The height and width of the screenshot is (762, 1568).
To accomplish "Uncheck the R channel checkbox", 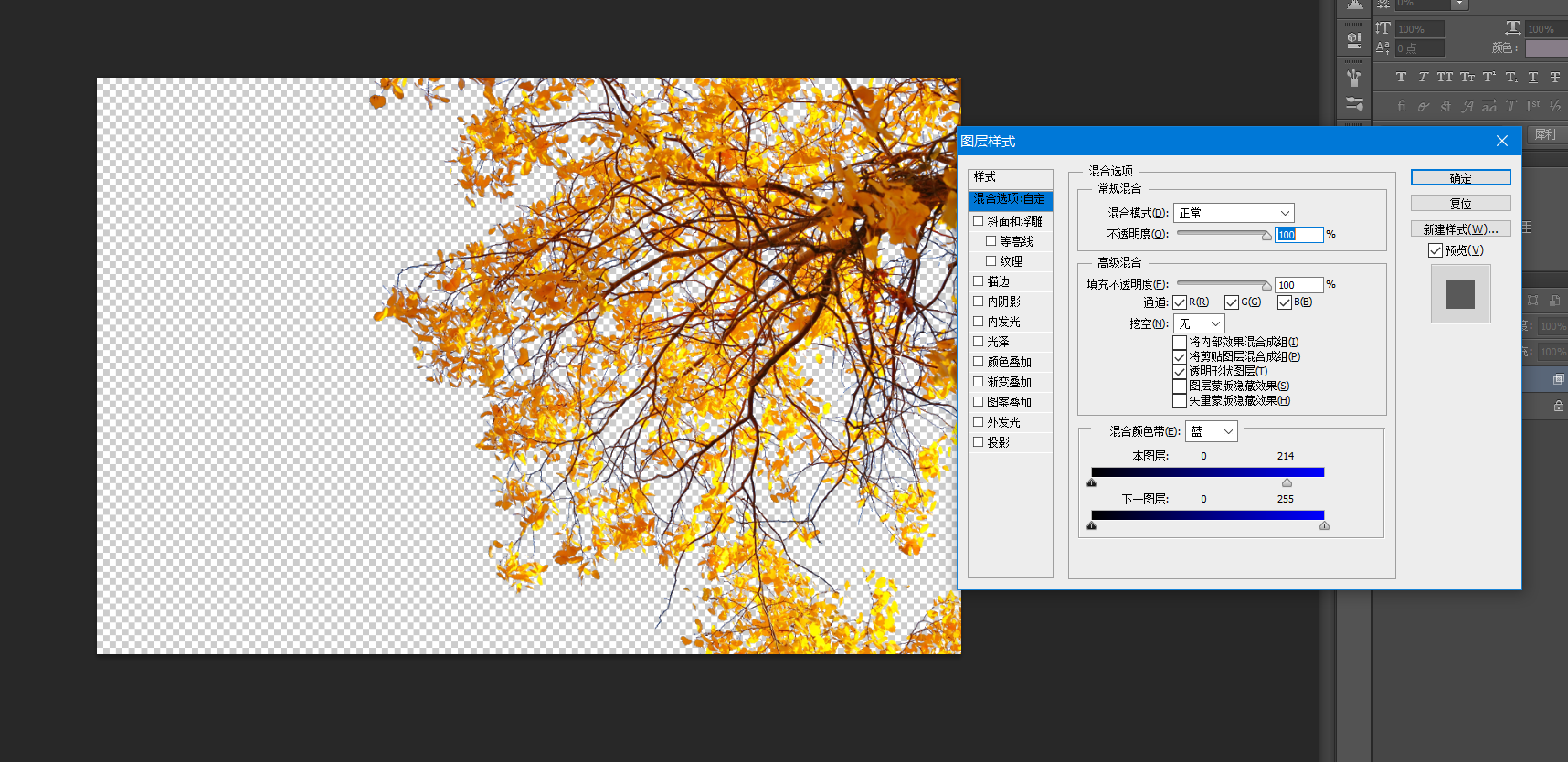I will click(x=1180, y=302).
